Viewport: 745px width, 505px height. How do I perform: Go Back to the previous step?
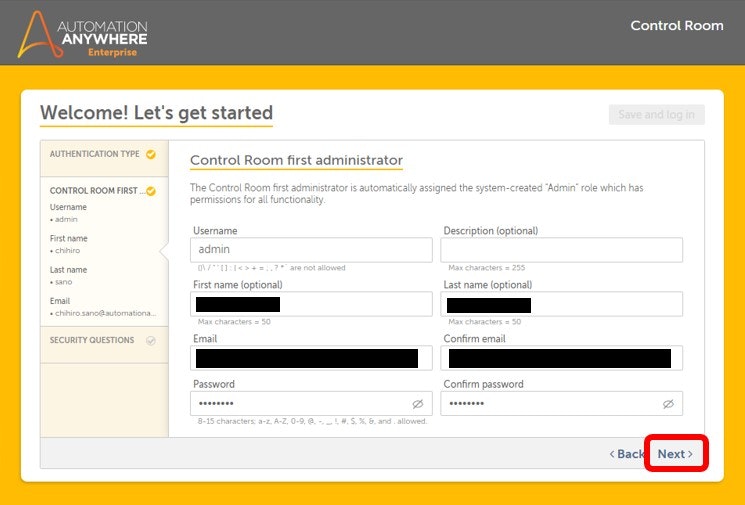pos(627,454)
